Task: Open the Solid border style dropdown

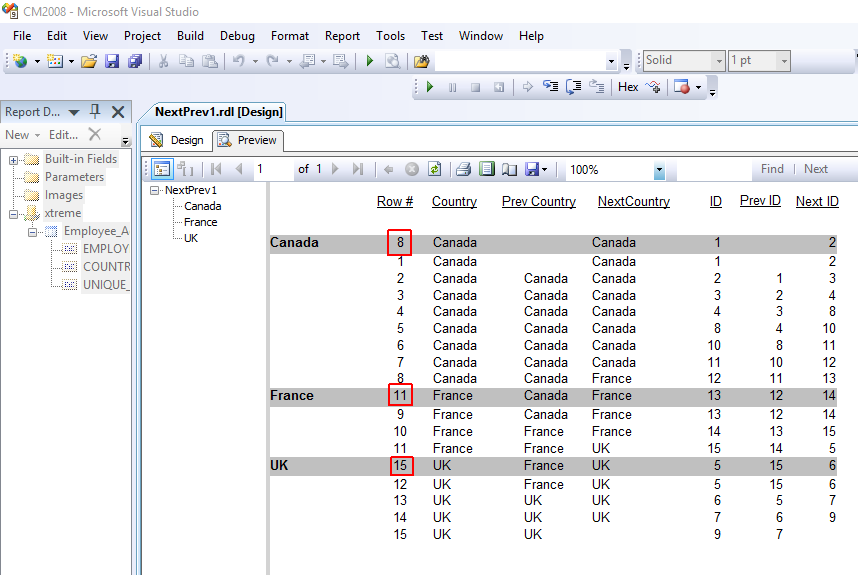Action: tap(719, 61)
